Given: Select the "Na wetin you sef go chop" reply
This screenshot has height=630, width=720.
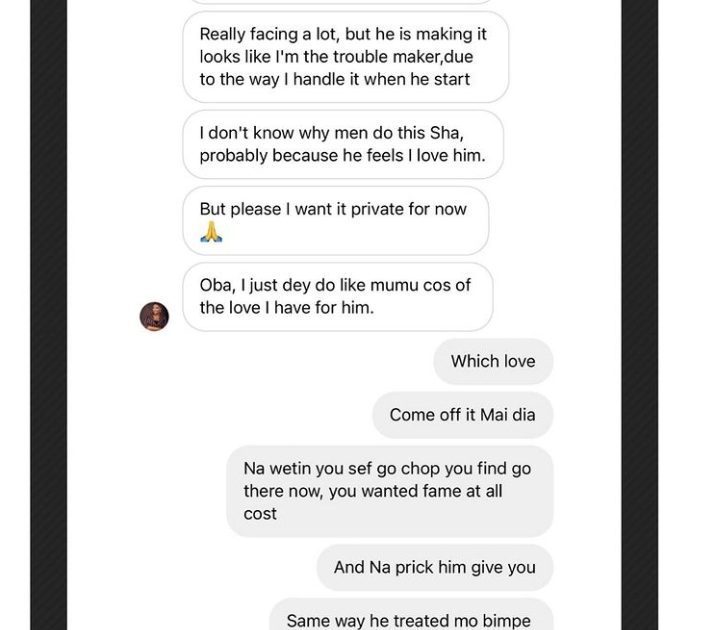Looking at the screenshot, I should pyautogui.click(x=389, y=491).
